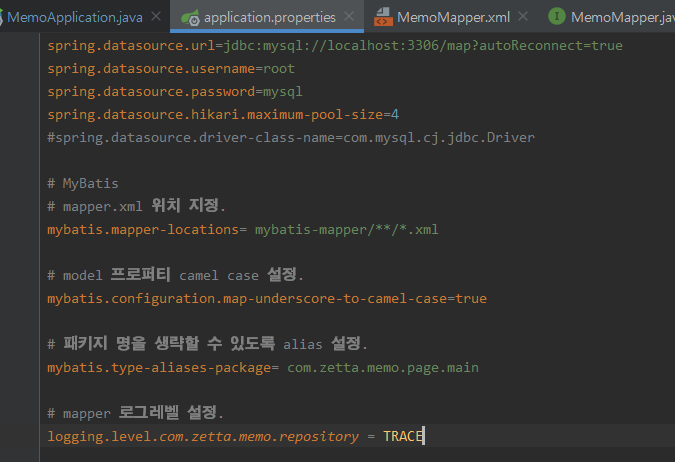Screen dimensions: 675x462
Task: Select the application.properties tab
Action: [269, 17]
